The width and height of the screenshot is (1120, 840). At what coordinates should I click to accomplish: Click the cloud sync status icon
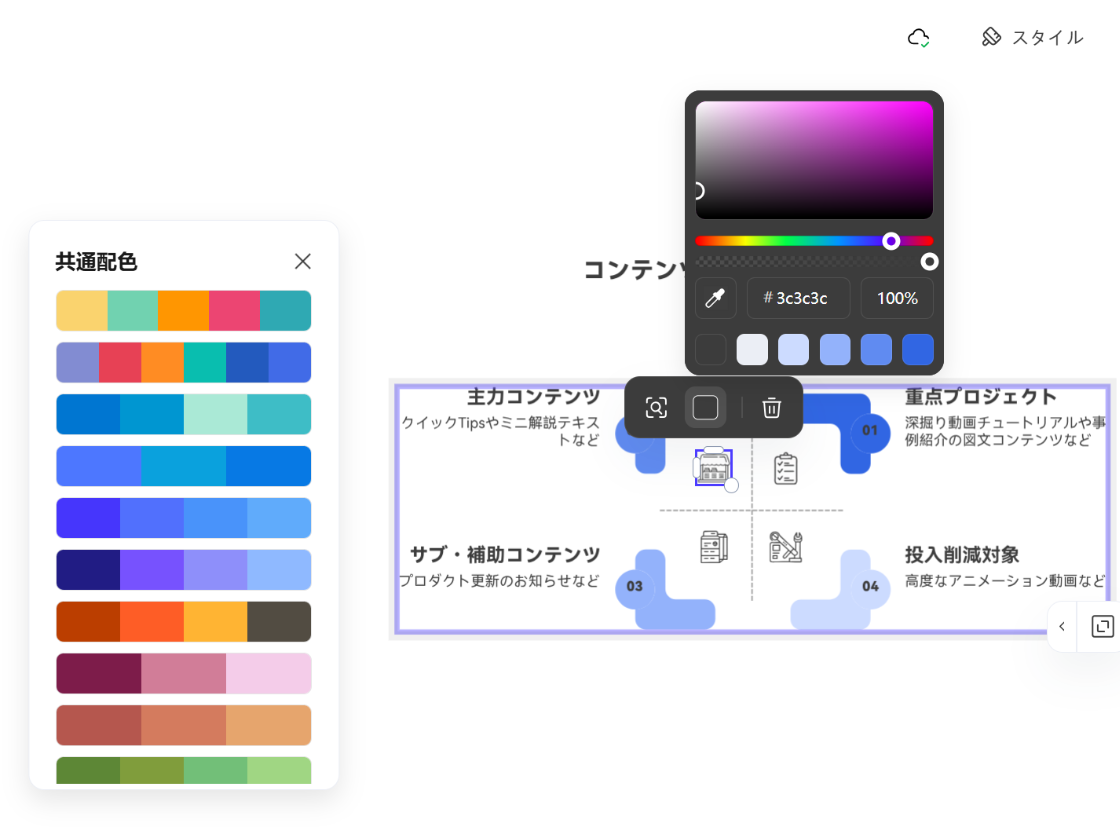coord(918,38)
